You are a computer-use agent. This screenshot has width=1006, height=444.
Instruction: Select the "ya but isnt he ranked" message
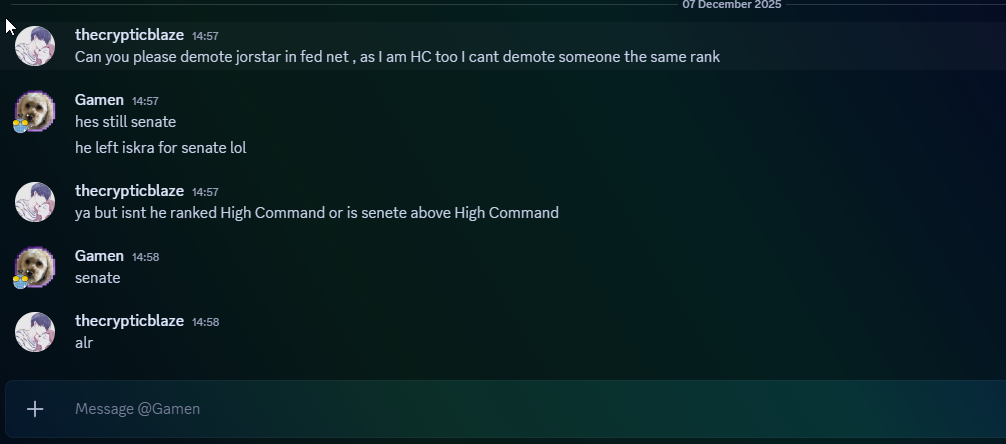click(316, 212)
